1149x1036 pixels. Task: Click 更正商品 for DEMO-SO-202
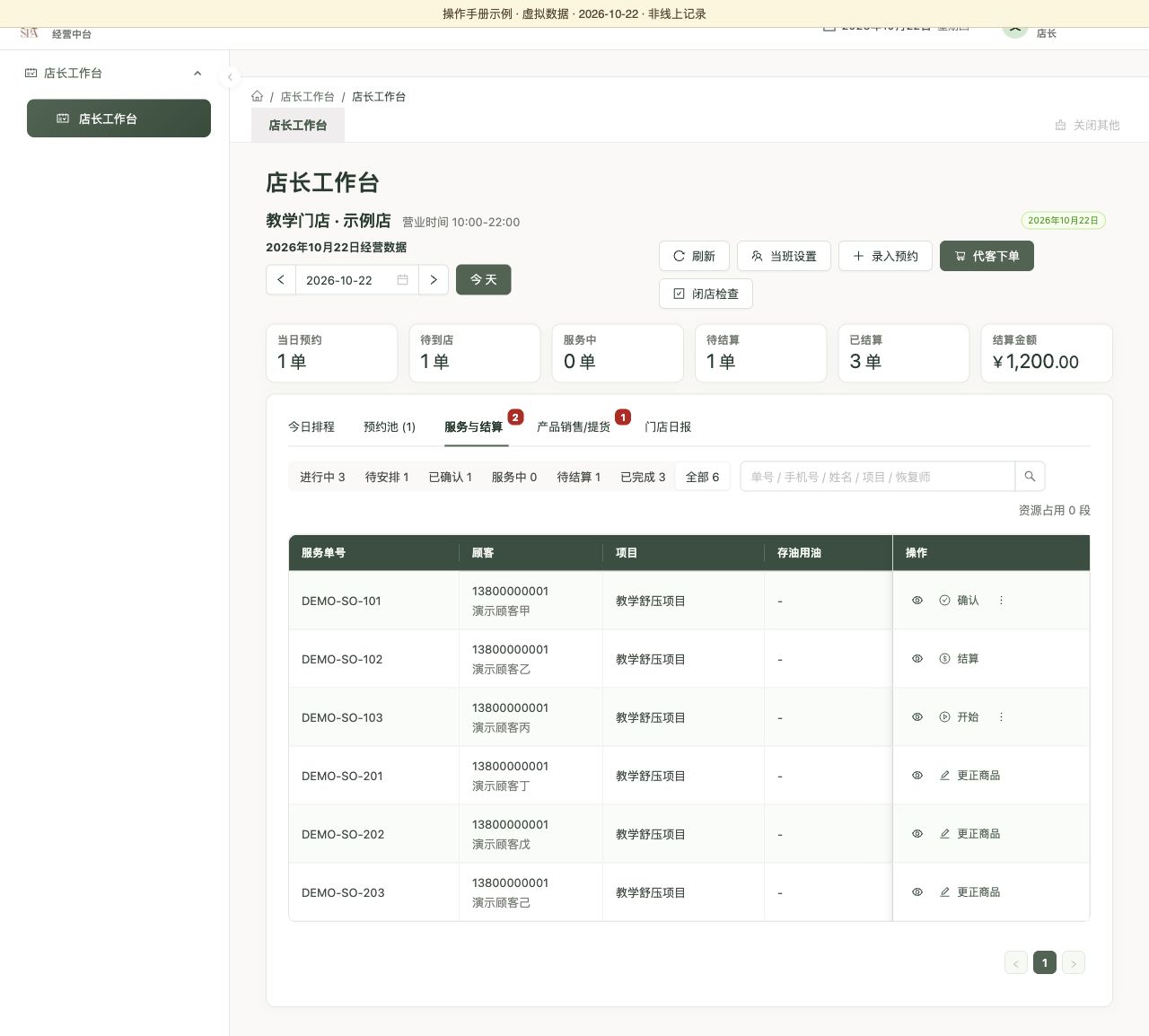969,834
